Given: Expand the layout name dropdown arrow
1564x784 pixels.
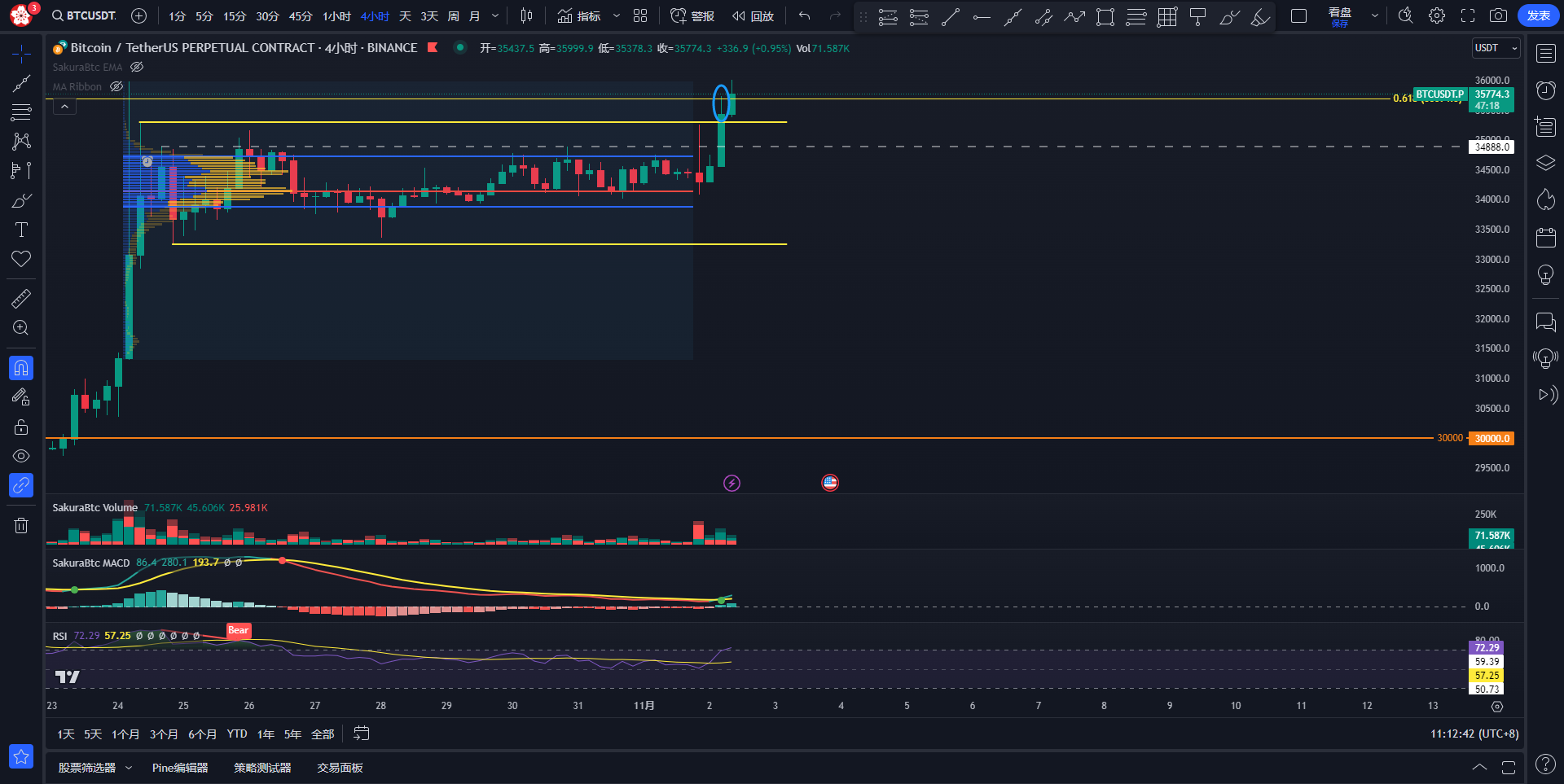Looking at the screenshot, I should (x=1375, y=16).
